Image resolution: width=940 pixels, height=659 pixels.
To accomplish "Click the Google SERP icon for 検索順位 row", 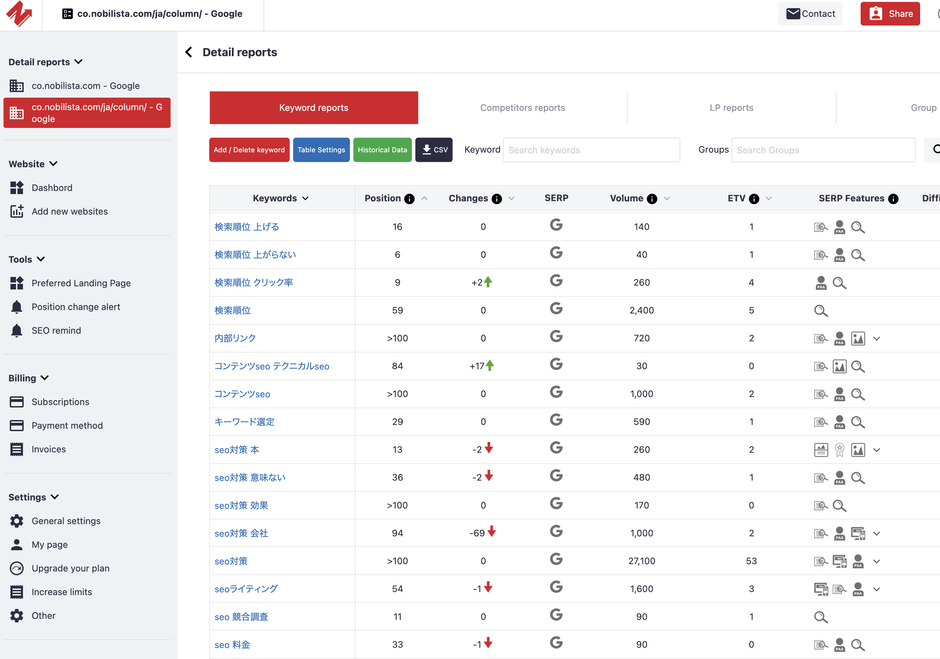I will [x=556, y=310].
